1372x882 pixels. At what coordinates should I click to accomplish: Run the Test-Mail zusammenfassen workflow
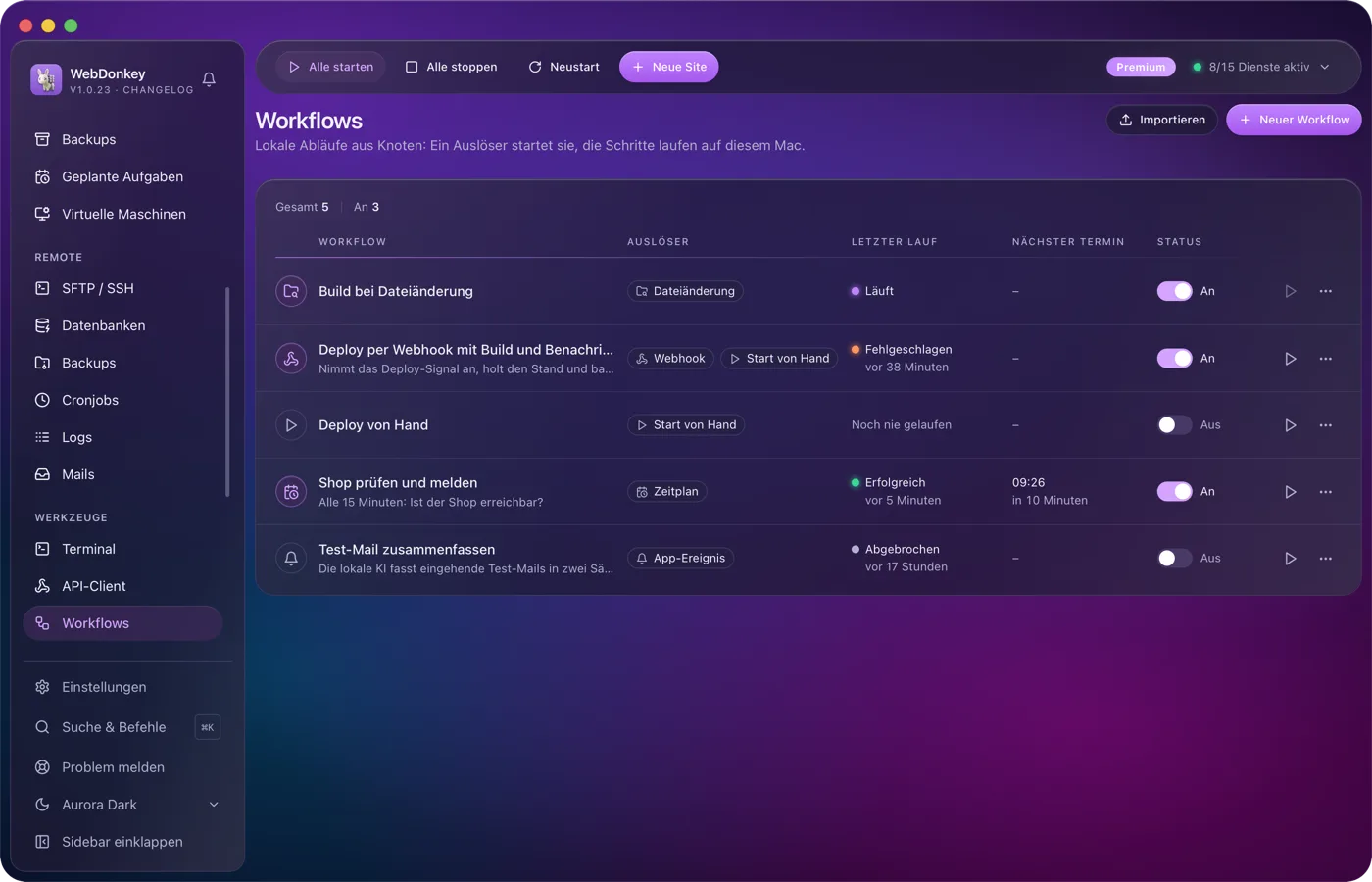(x=1291, y=559)
